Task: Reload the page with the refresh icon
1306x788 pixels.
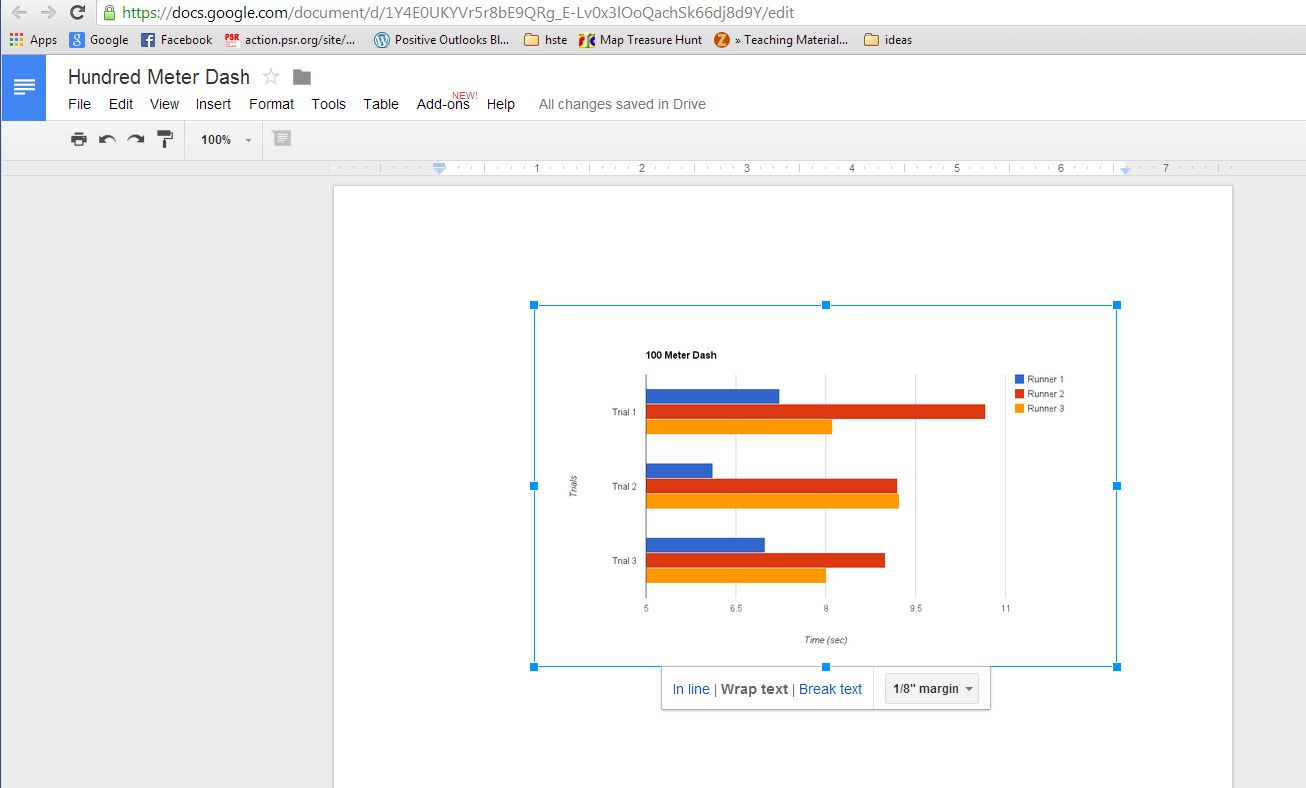Action: click(77, 13)
